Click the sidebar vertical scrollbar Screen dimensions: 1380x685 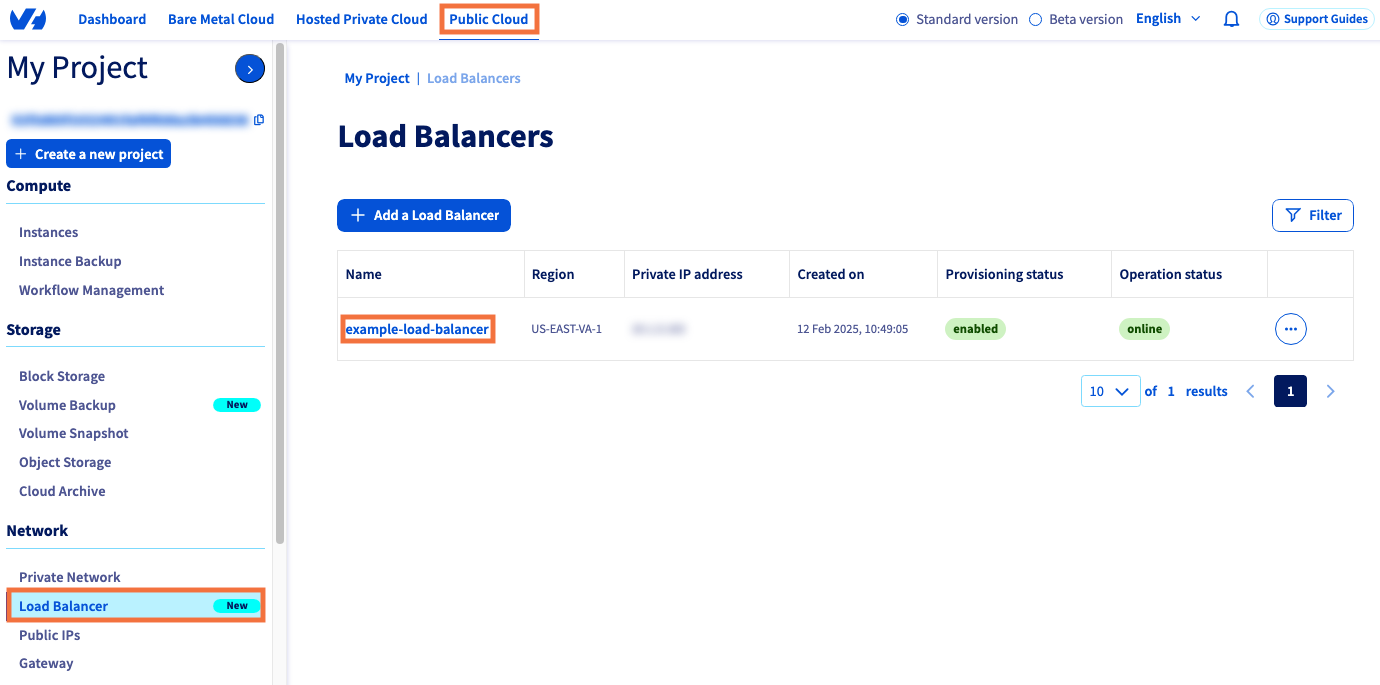(280, 293)
